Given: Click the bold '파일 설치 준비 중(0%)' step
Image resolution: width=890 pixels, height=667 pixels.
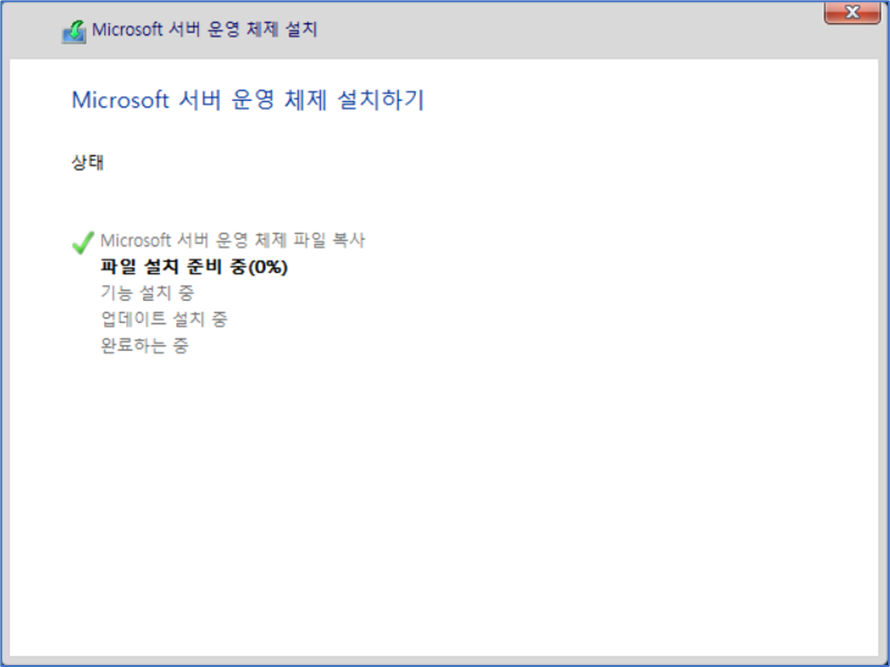Looking at the screenshot, I should 194,267.
